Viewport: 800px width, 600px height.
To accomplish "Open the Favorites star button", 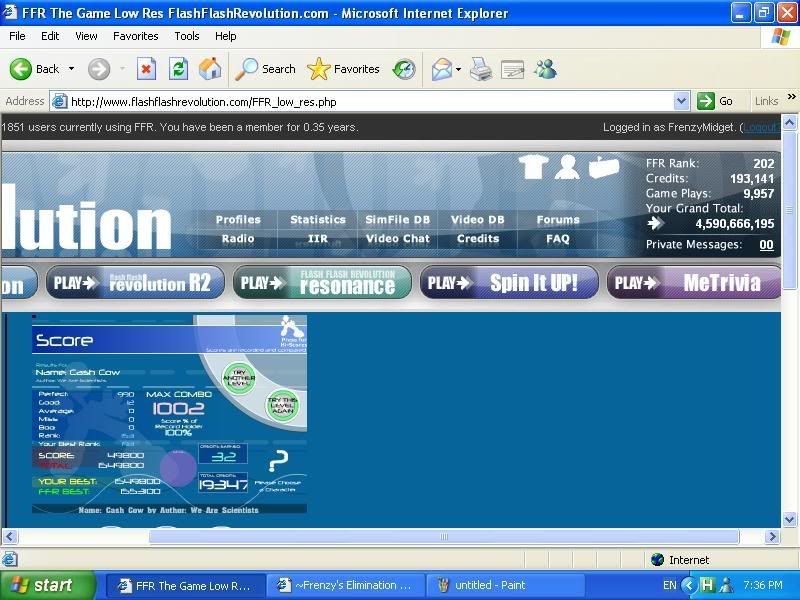I will pyautogui.click(x=343, y=69).
